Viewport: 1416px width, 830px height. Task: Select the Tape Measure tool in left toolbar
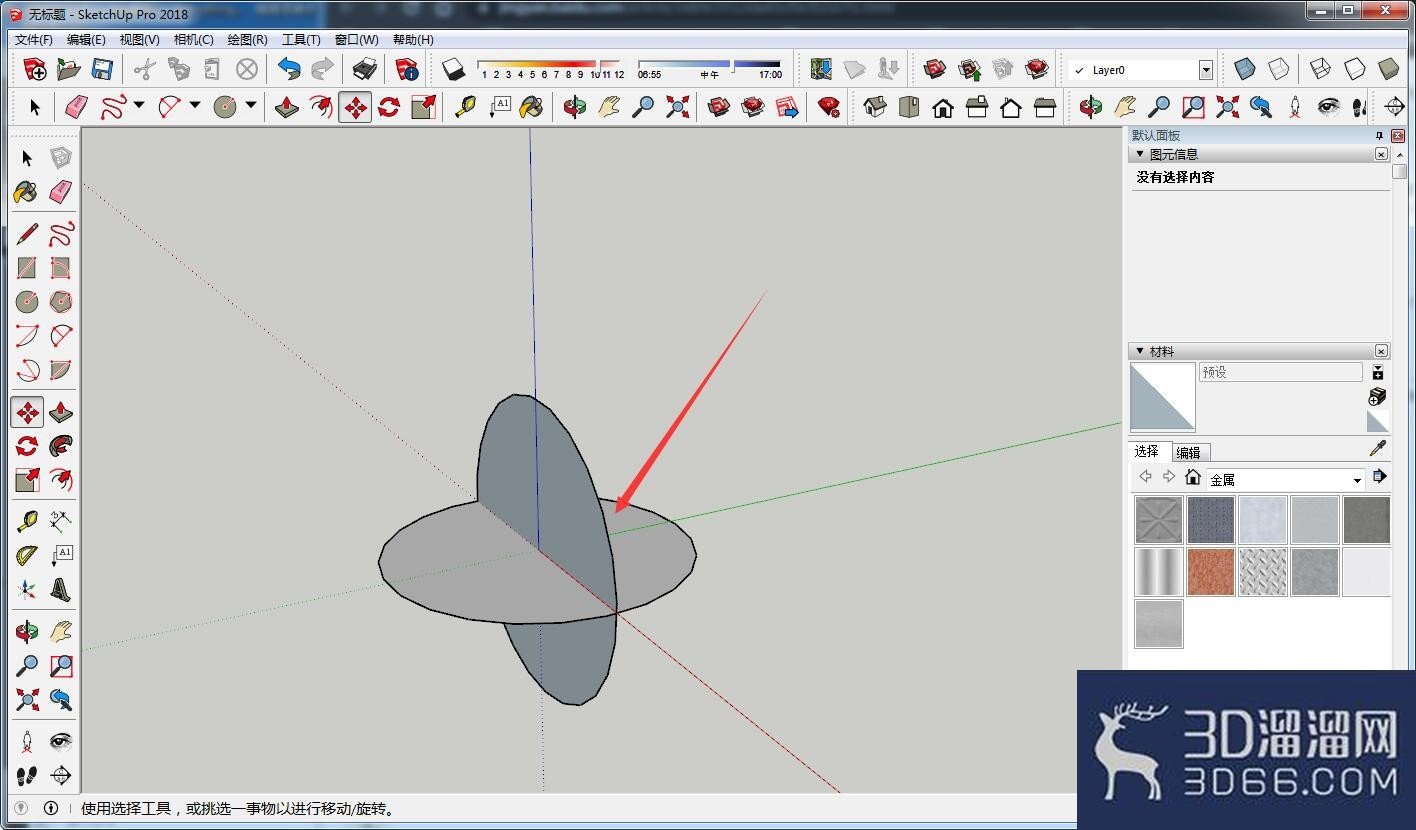point(27,521)
